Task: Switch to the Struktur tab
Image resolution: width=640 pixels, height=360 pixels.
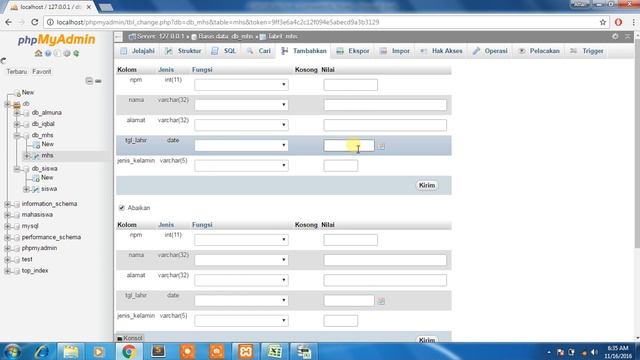Action: click(x=183, y=51)
